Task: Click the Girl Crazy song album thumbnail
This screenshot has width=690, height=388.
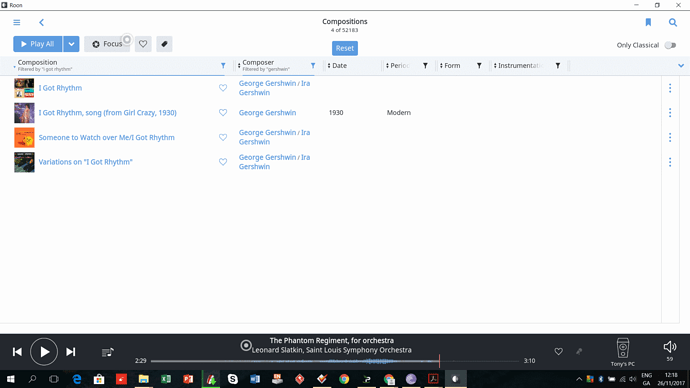Action: [x=24, y=113]
